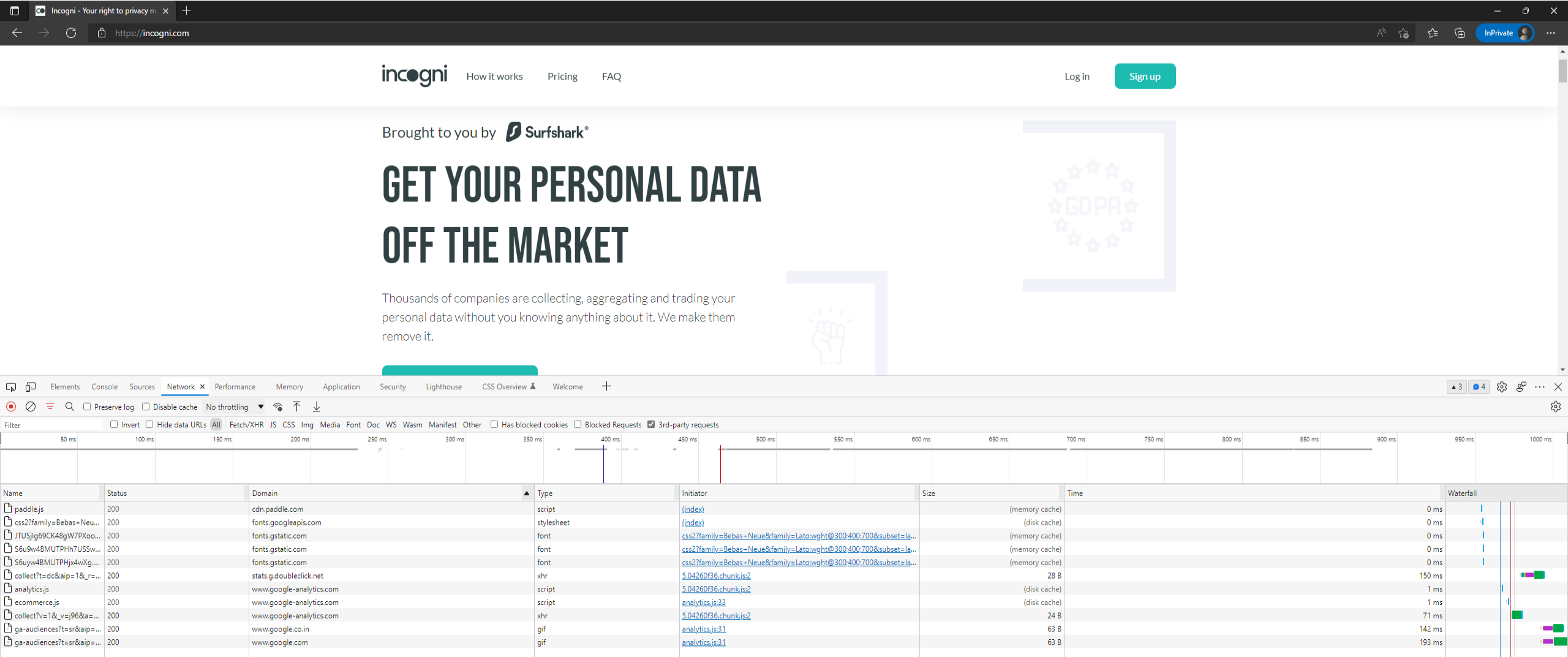
Task: Select the ecommerce.js request row
Action: pyautogui.click(x=723, y=603)
